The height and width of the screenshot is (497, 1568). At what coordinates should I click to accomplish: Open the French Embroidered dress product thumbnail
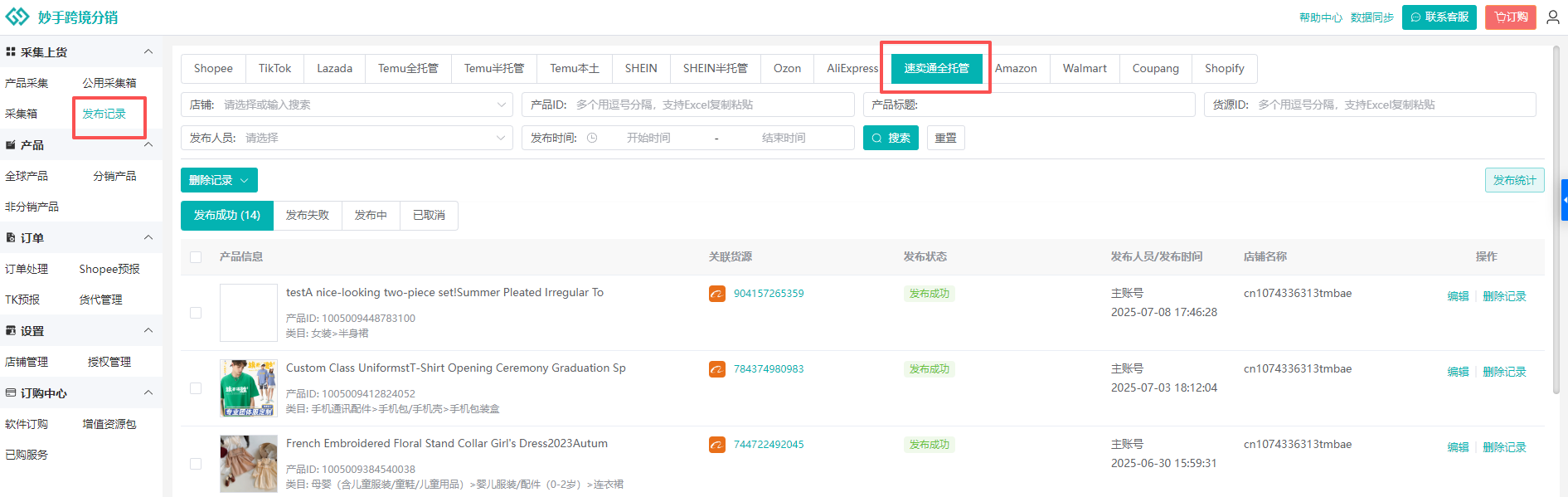pos(249,464)
